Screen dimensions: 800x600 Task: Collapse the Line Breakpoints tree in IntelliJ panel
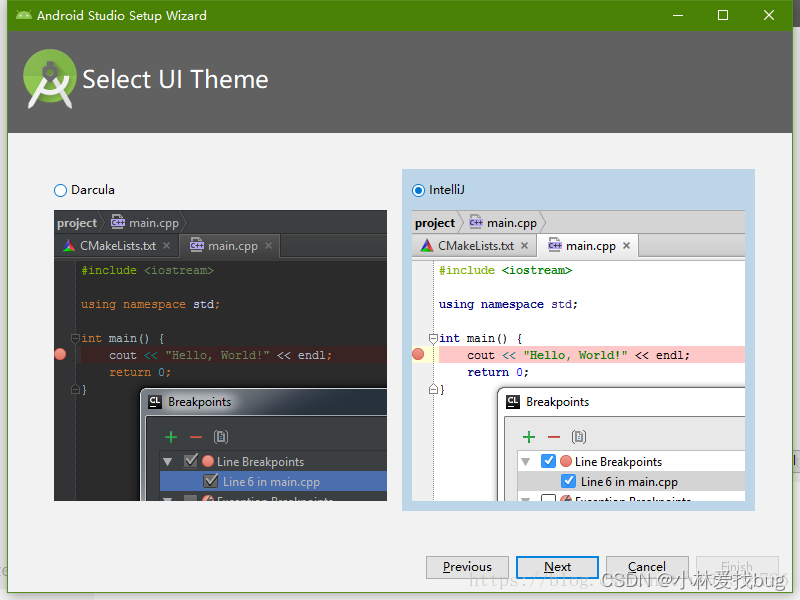click(528, 461)
